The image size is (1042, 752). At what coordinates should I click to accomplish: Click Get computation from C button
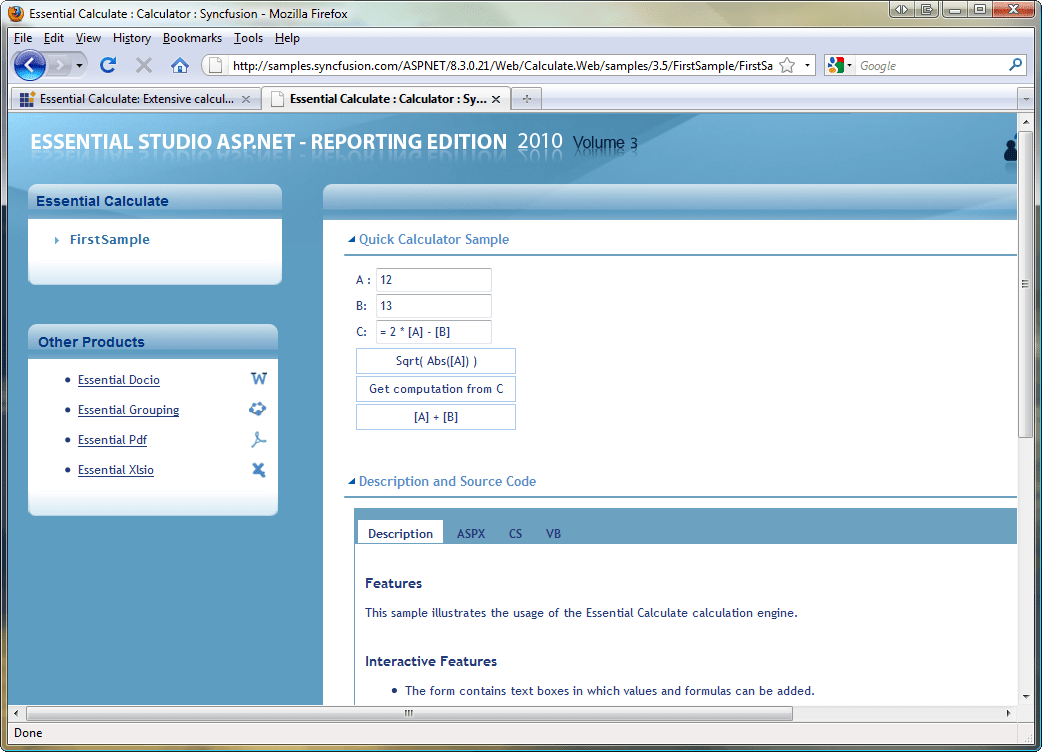[x=436, y=389]
